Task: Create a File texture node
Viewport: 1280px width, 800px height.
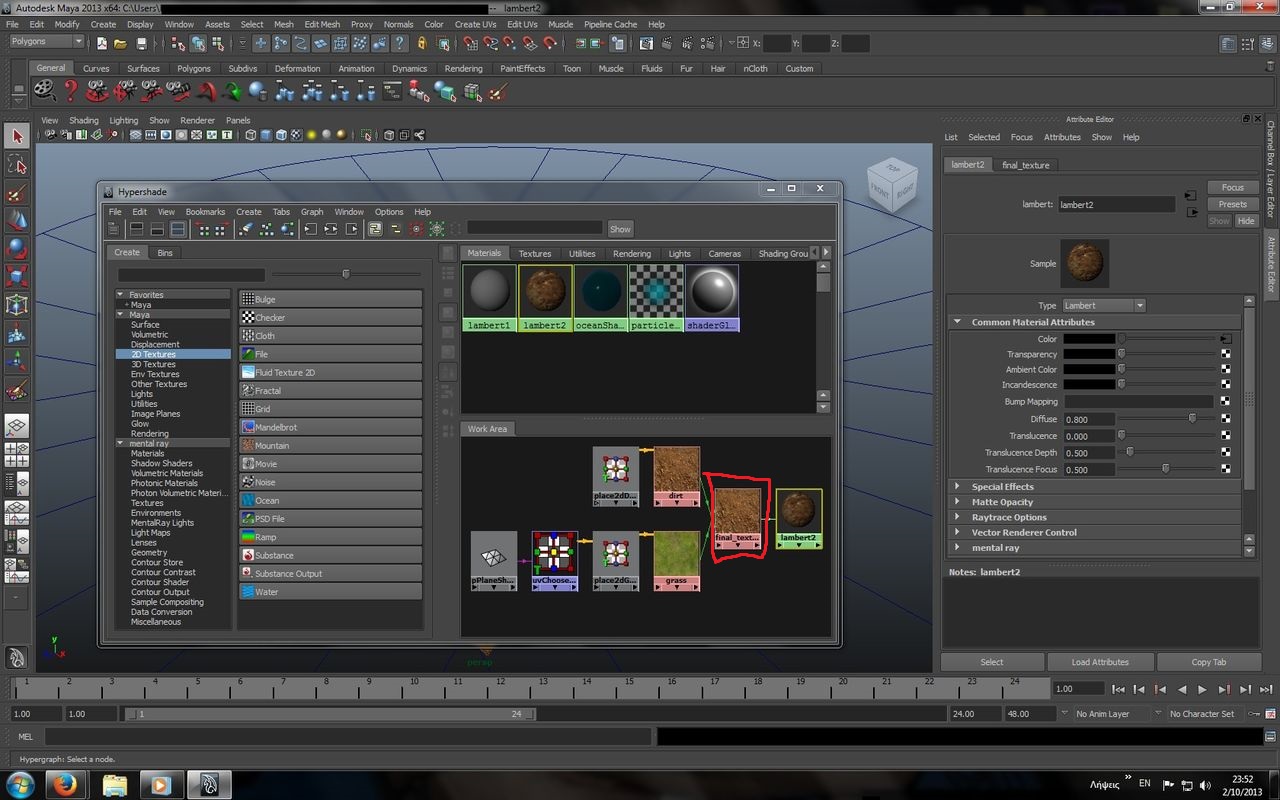Action: 330,354
